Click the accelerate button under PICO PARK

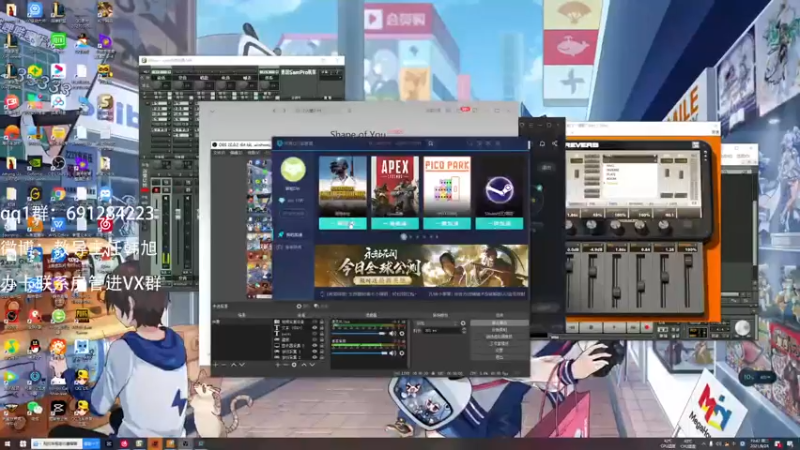click(447, 223)
